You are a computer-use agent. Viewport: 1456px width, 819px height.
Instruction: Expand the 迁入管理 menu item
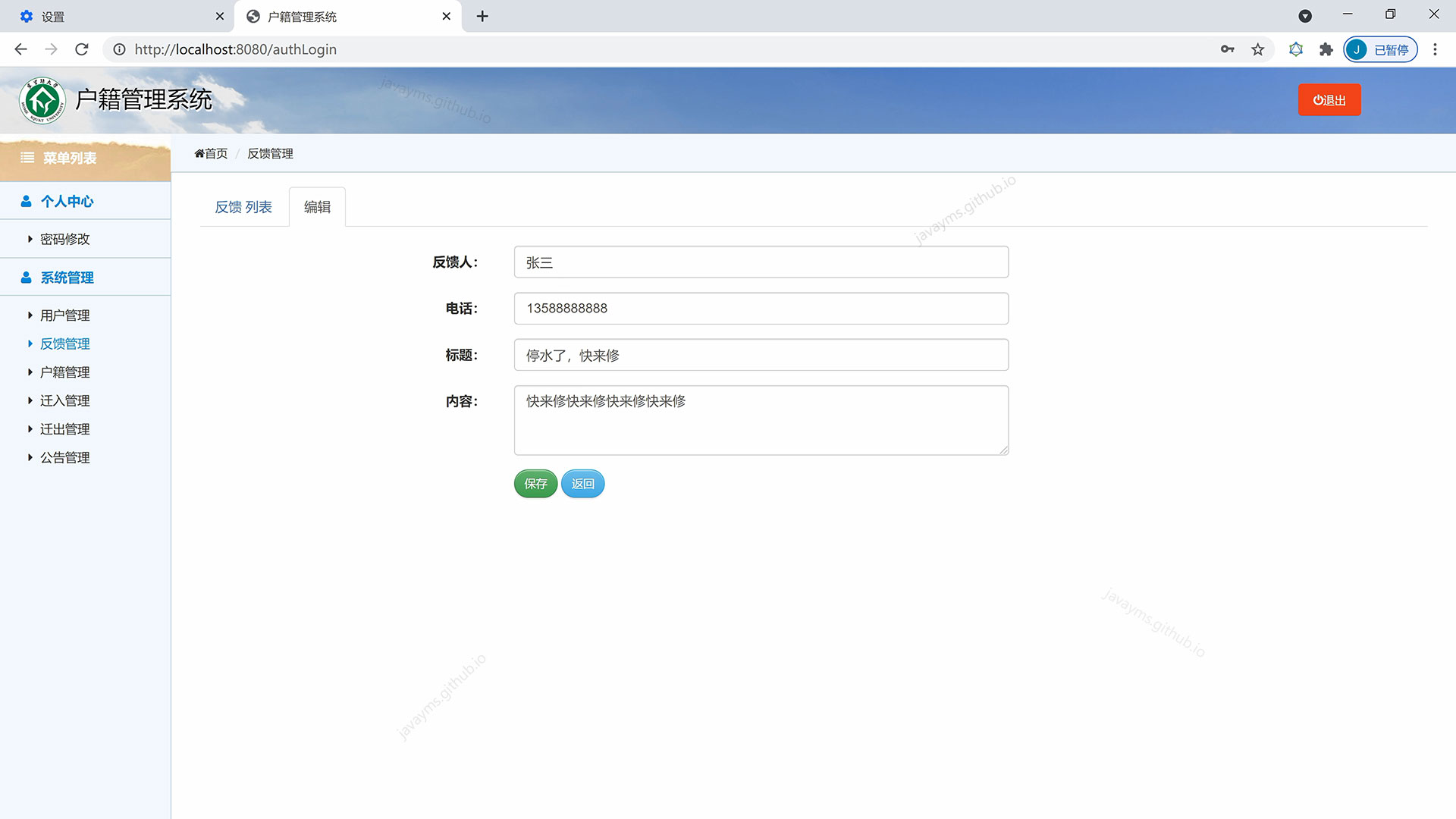tap(64, 400)
